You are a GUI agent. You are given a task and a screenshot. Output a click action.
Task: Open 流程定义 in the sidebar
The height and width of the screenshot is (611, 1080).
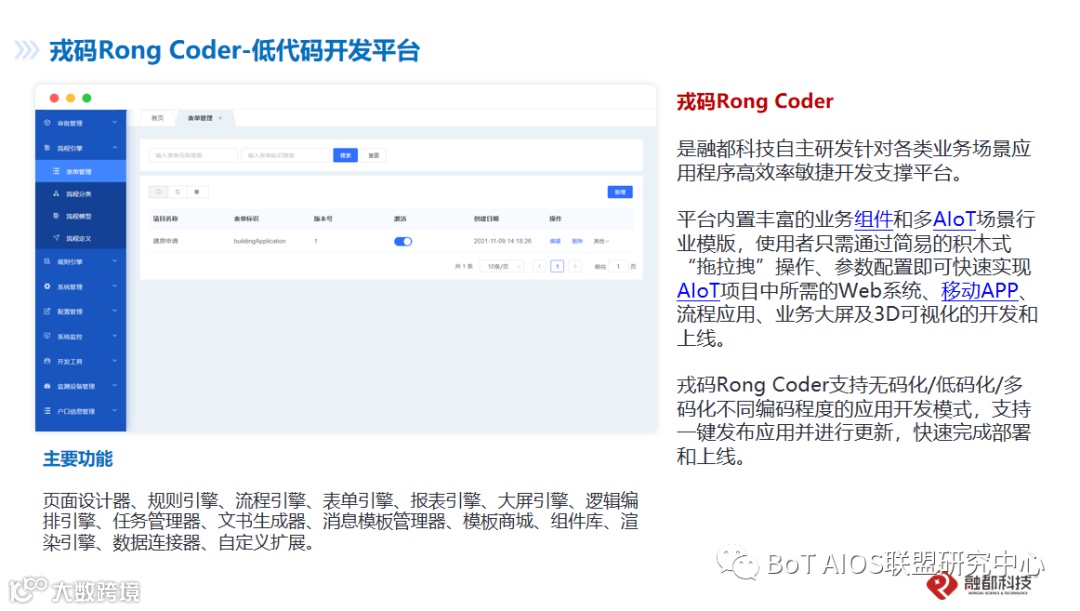81,238
